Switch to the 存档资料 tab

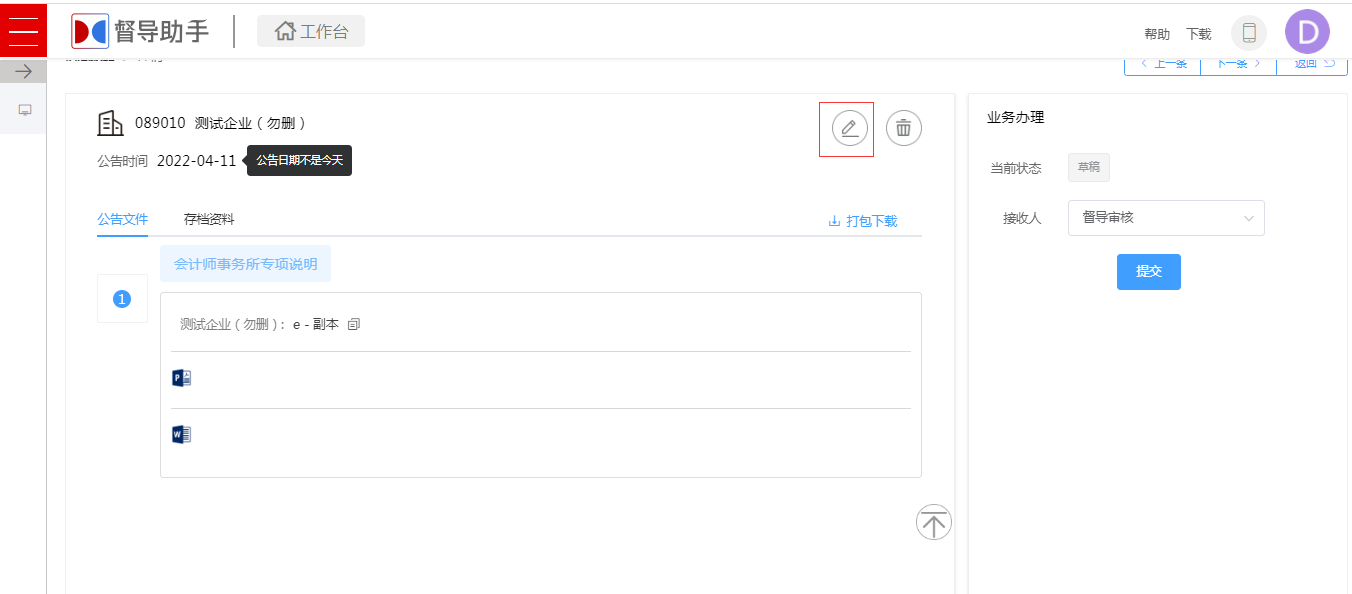coord(209,219)
